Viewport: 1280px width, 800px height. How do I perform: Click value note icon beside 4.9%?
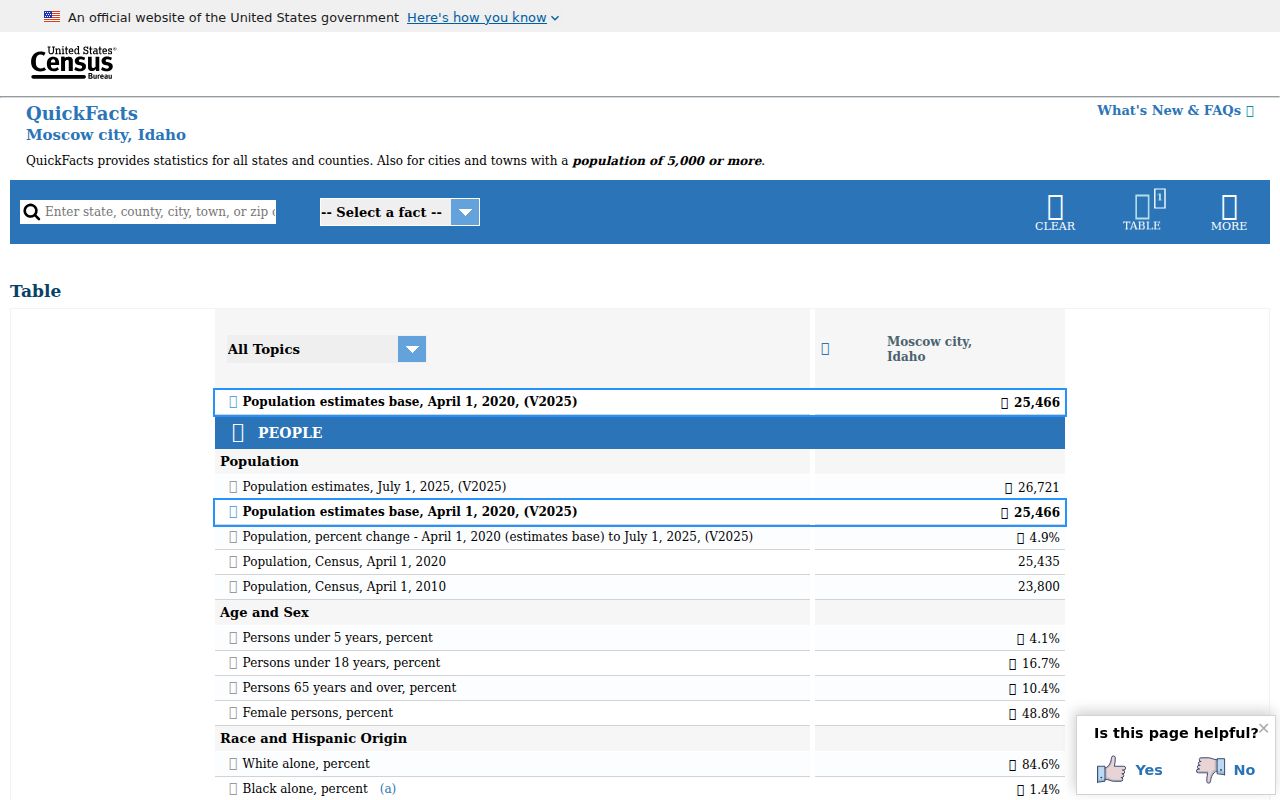click(x=1021, y=538)
